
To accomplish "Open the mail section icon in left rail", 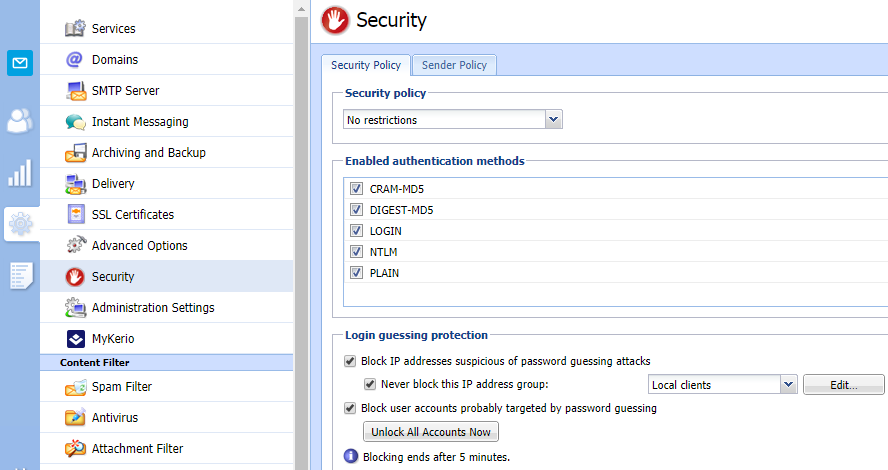I will (x=20, y=64).
